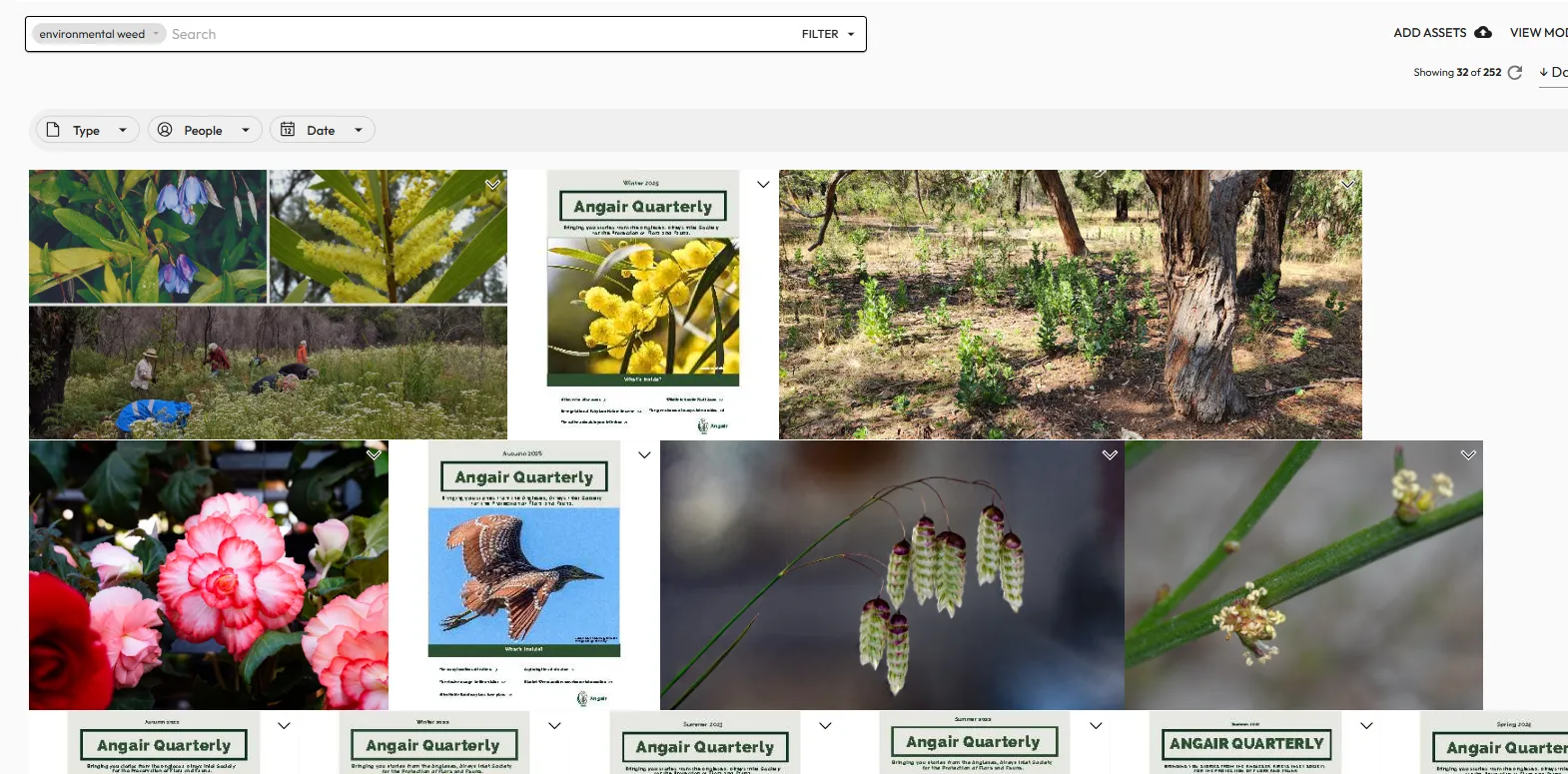Open the Winter 2025 Angair Quarterly wattle cover
This screenshot has height=774, width=1568.
coord(643,305)
